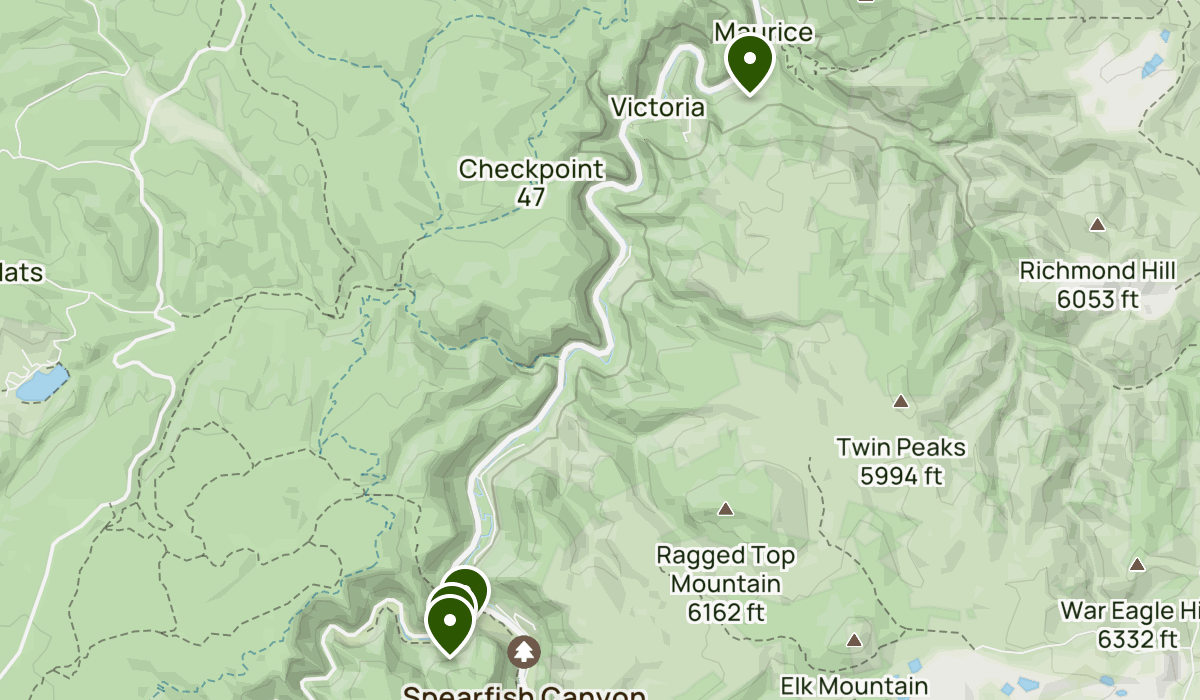Viewport: 1200px width, 700px height.
Task: Click the Spearfish Canyon label text
Action: 524,692
